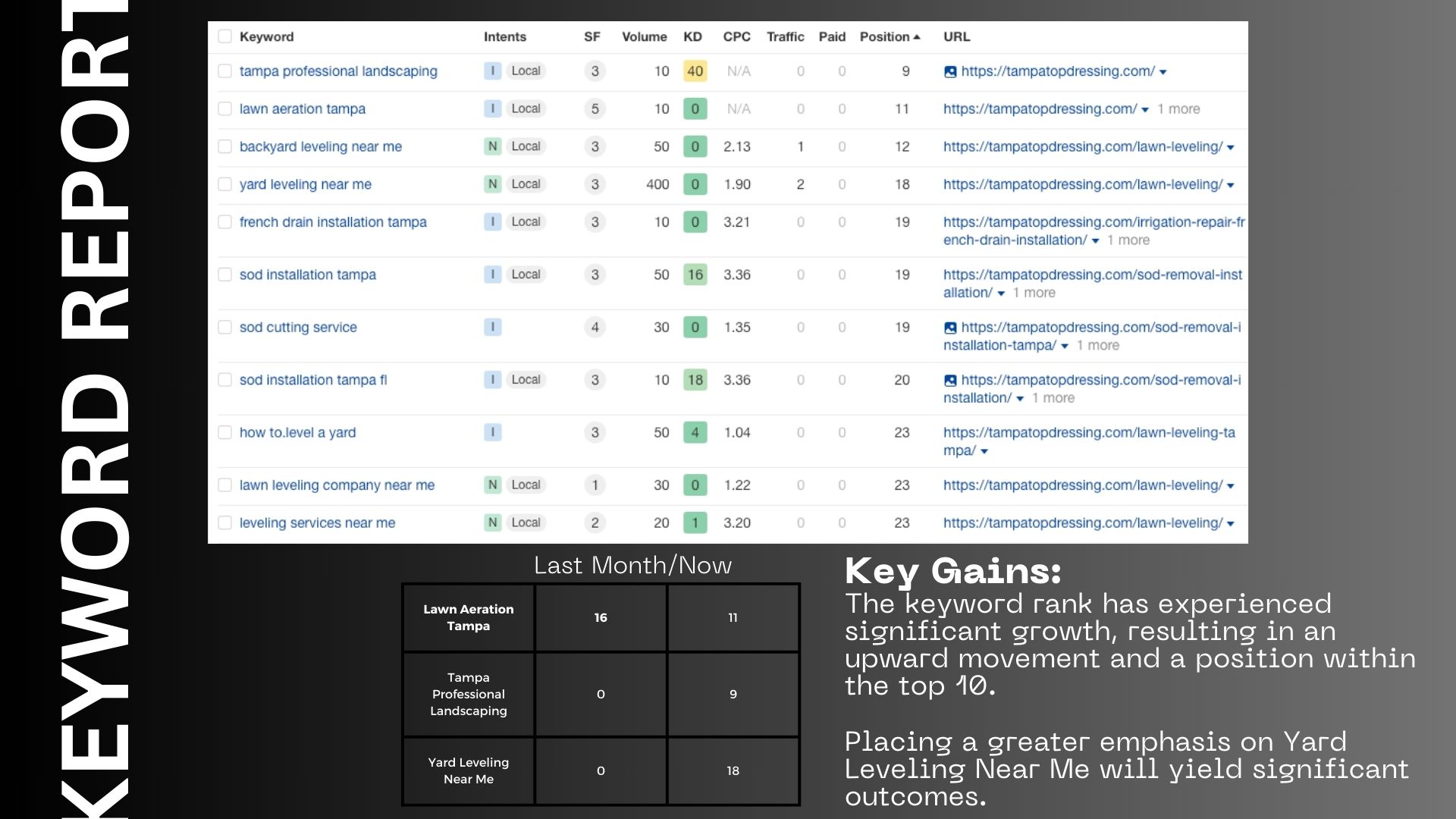The height and width of the screenshot is (819, 1456).
Task: Open the URL dropdown caret on yard leveling near me
Action: click(1230, 184)
